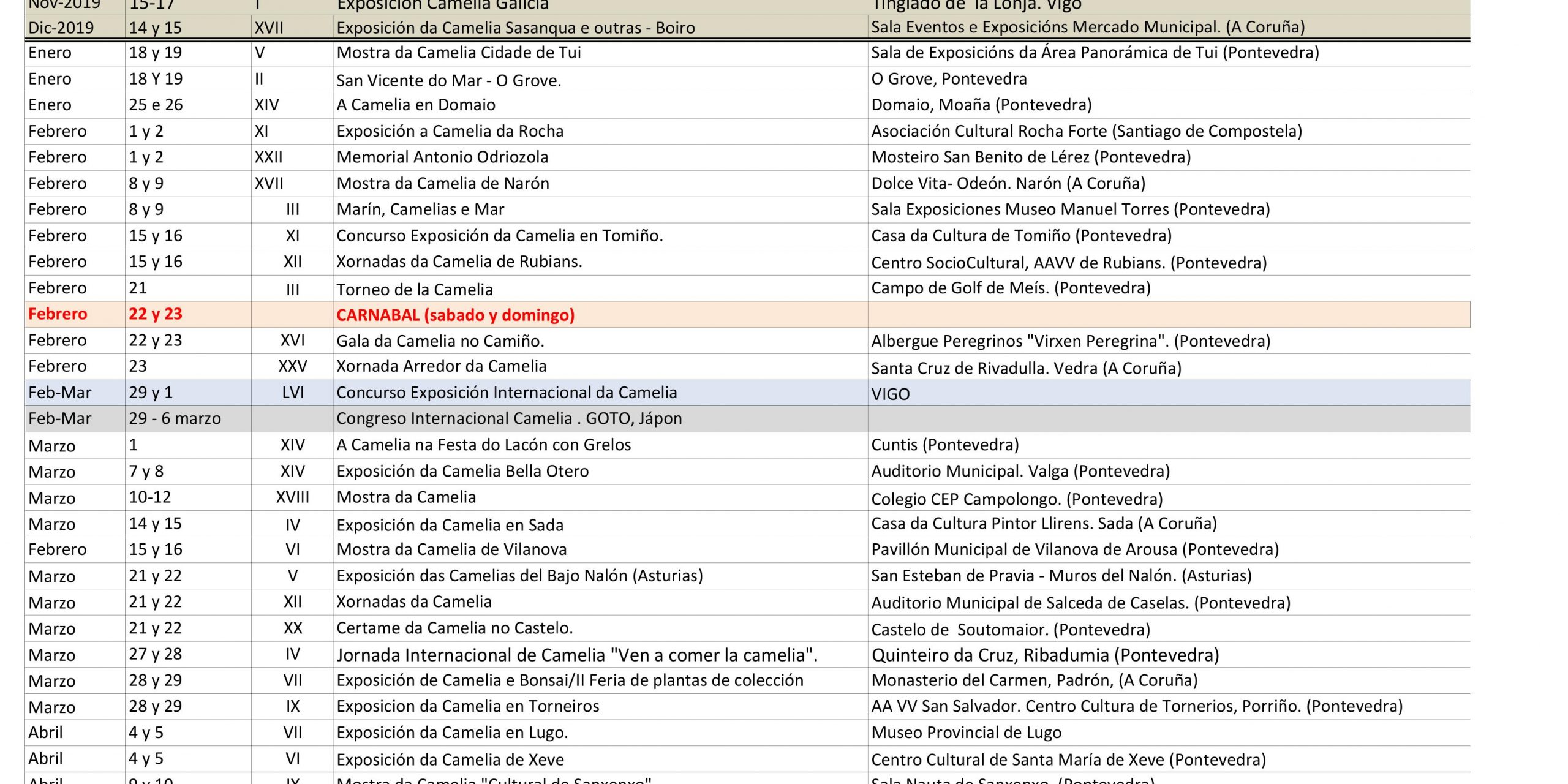This screenshot has width=1568, height=784.
Task: Click Quinteiro da Cruz, Ribadumia cell
Action: (1045, 655)
